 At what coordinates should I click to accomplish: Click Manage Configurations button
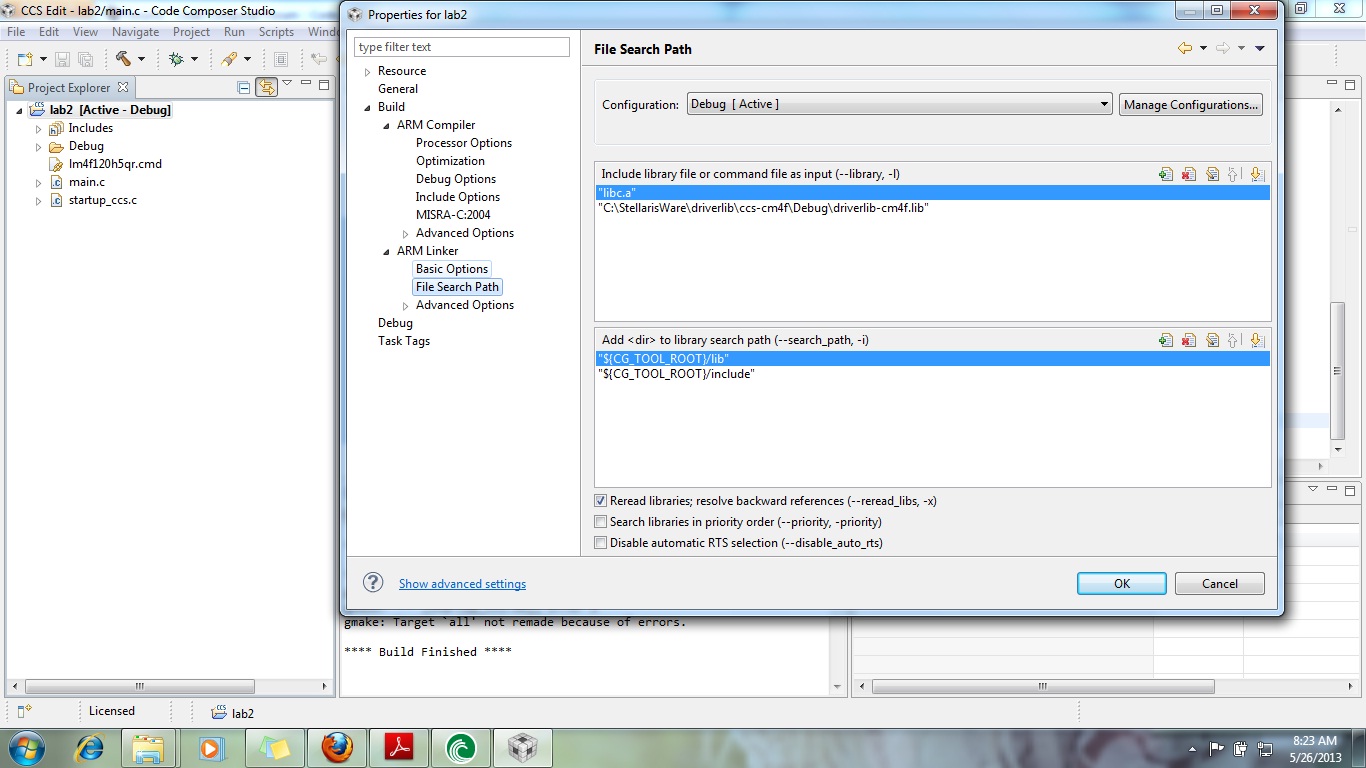coord(1191,104)
